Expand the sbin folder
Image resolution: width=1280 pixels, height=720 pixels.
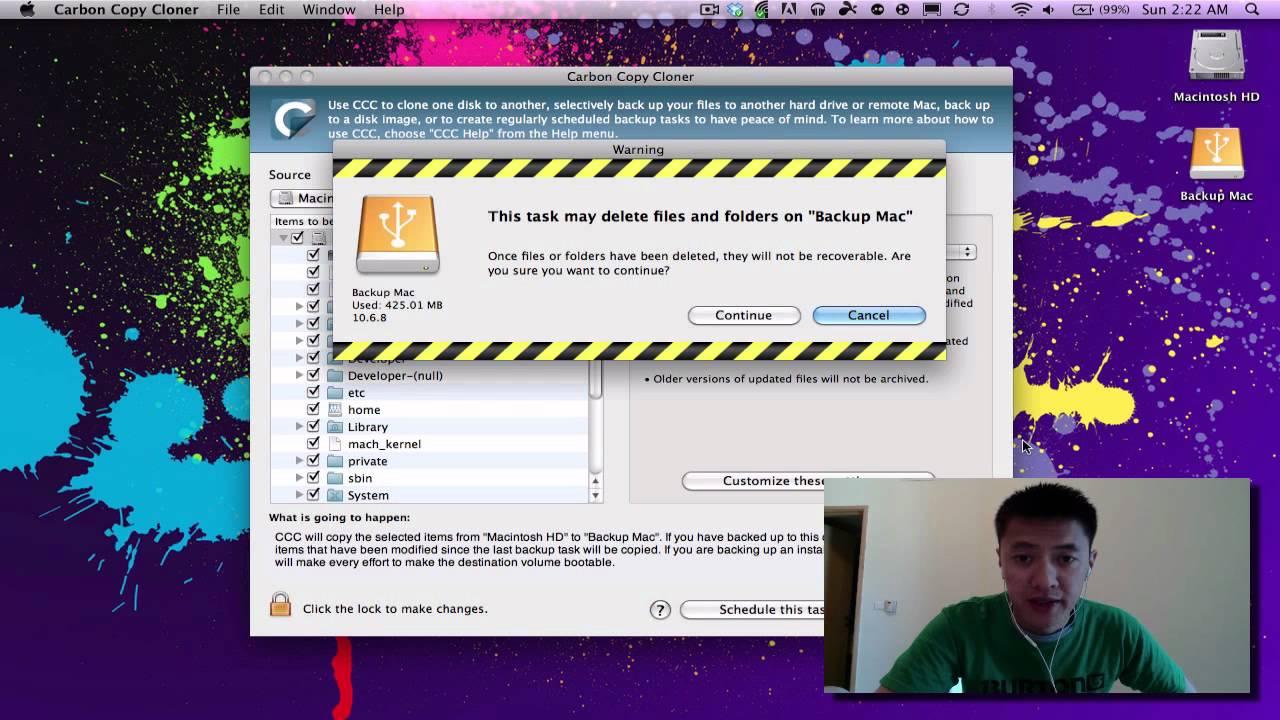coord(299,477)
